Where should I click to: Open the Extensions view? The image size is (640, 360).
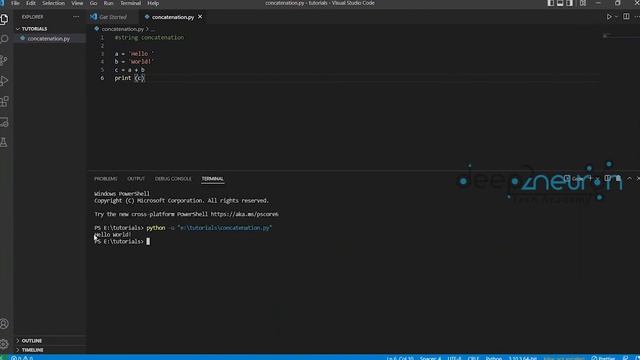4,101
